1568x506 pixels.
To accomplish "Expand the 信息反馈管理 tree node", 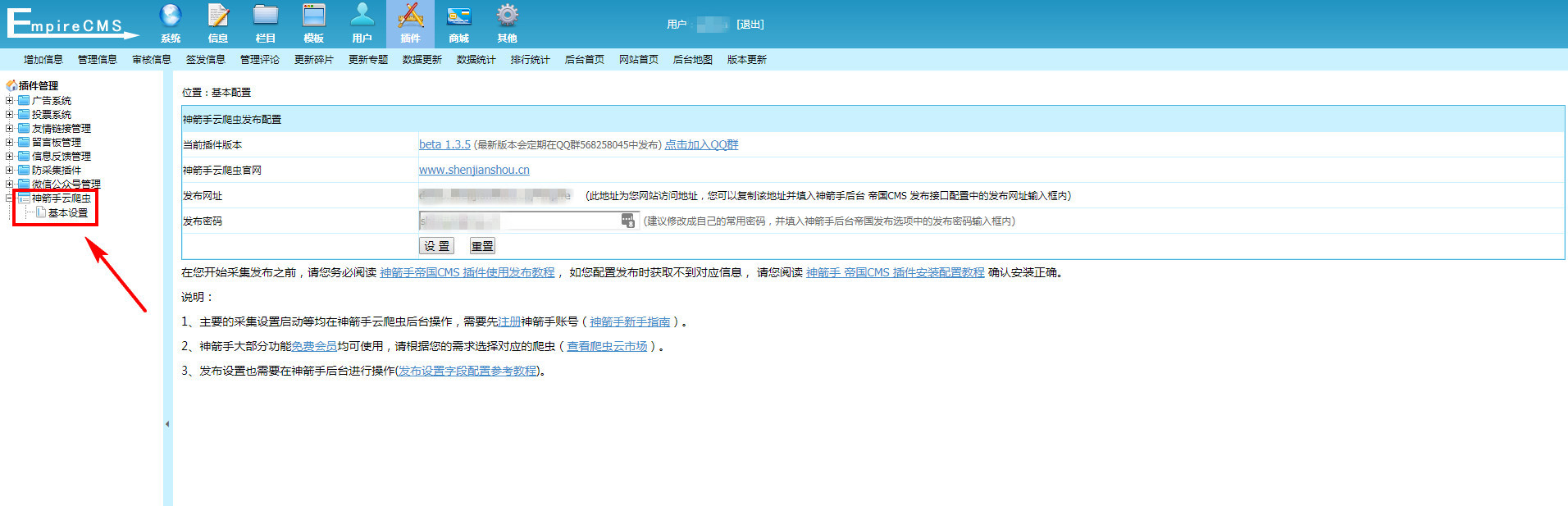I will 10,156.
